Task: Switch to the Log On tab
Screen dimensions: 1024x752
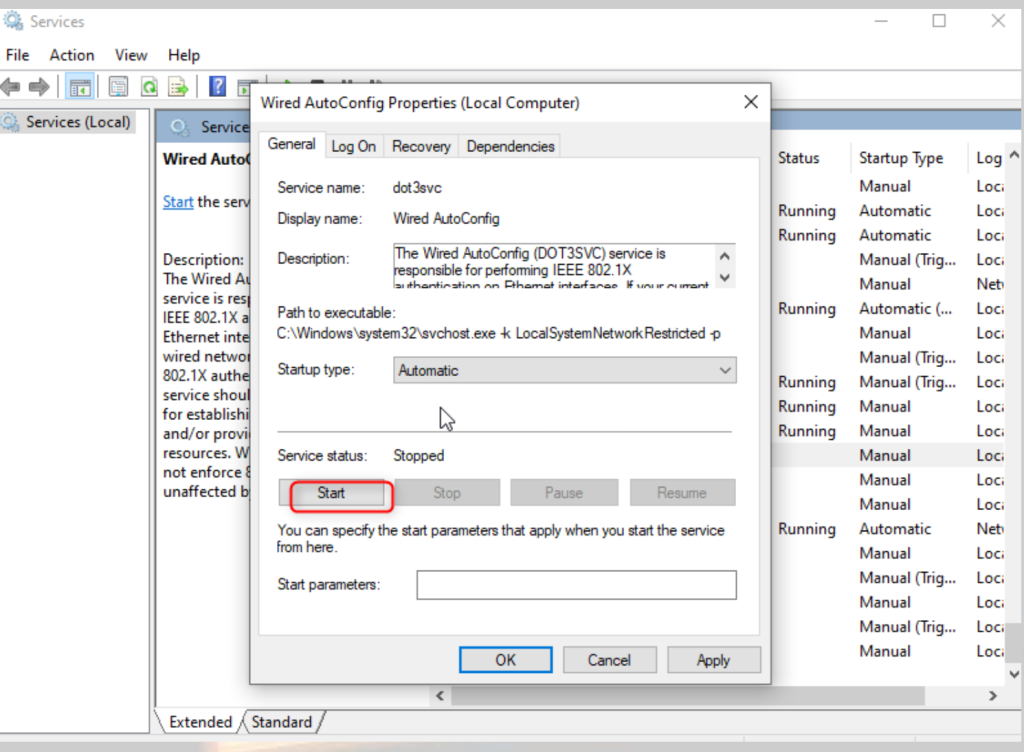Action: pyautogui.click(x=353, y=146)
